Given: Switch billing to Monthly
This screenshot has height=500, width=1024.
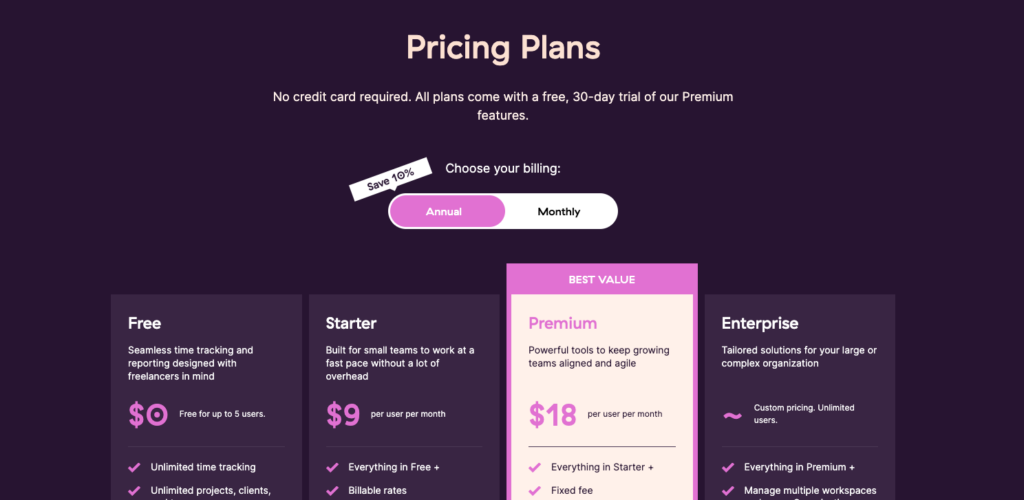Looking at the screenshot, I should (x=559, y=212).
